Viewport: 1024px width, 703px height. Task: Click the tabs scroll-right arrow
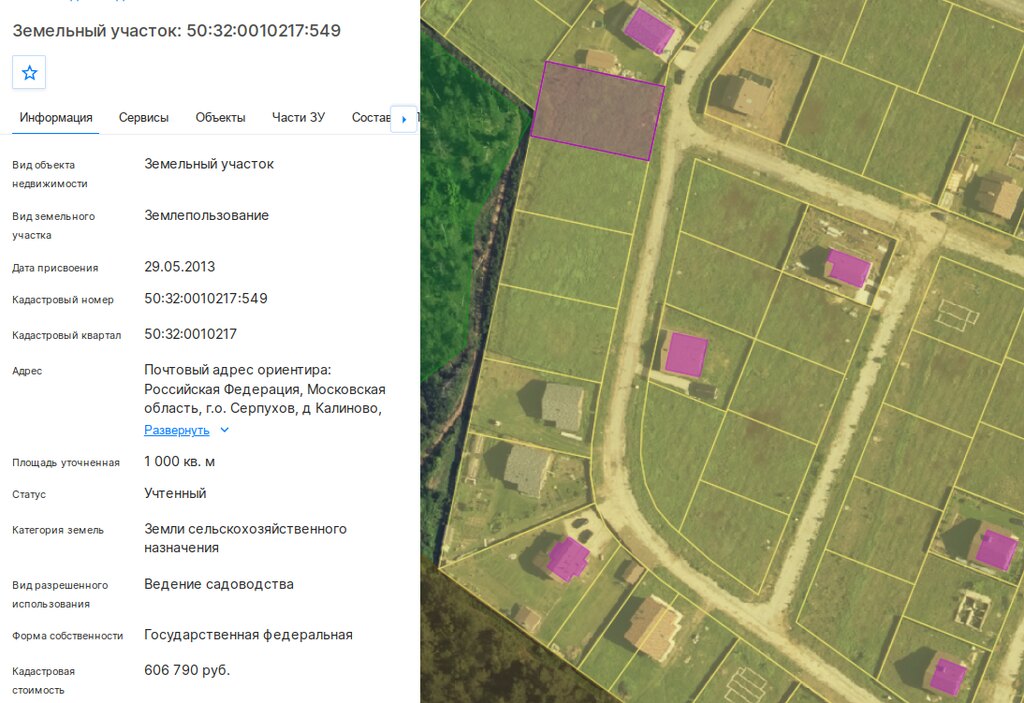404,119
